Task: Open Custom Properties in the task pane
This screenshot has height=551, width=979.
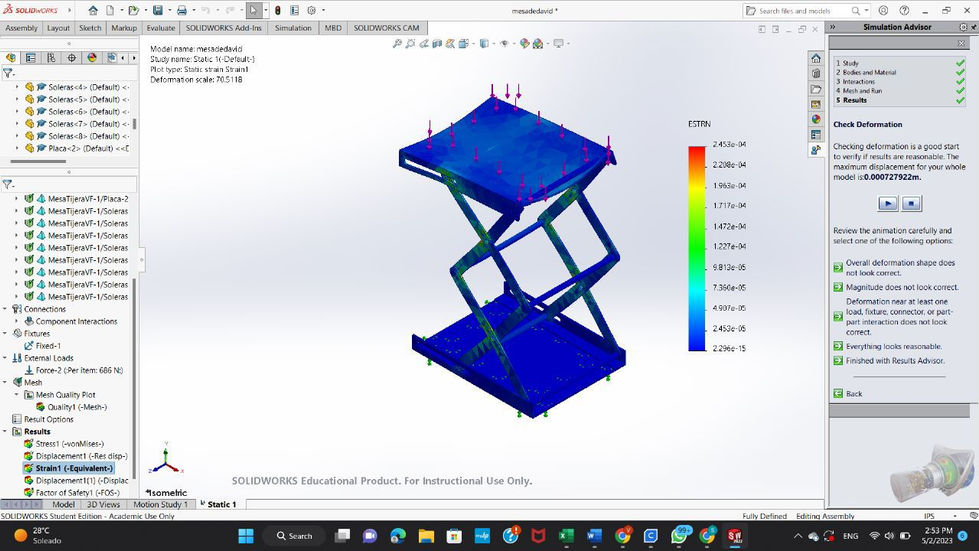Action: click(816, 135)
